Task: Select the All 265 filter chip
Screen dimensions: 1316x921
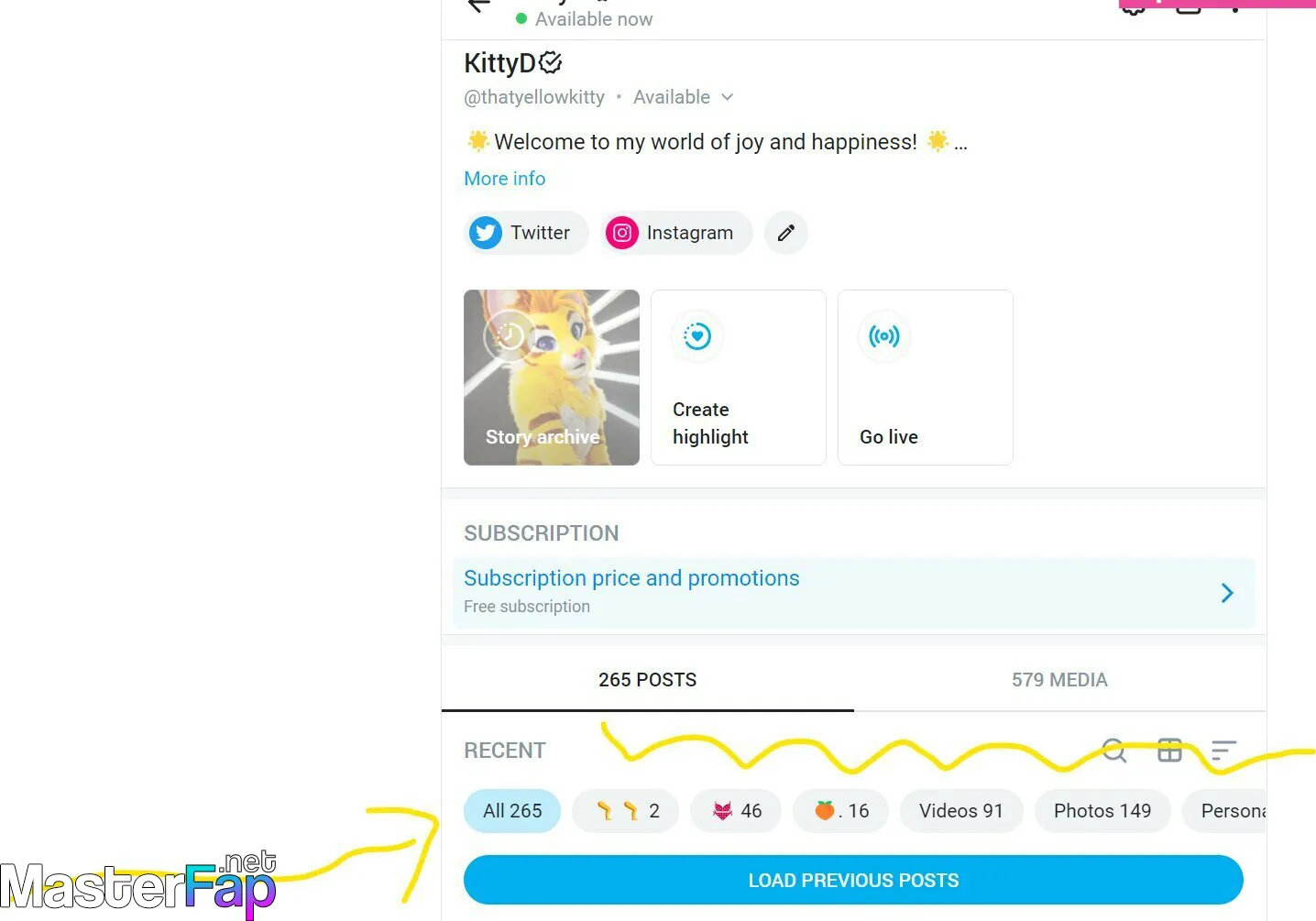Action: tap(512, 811)
